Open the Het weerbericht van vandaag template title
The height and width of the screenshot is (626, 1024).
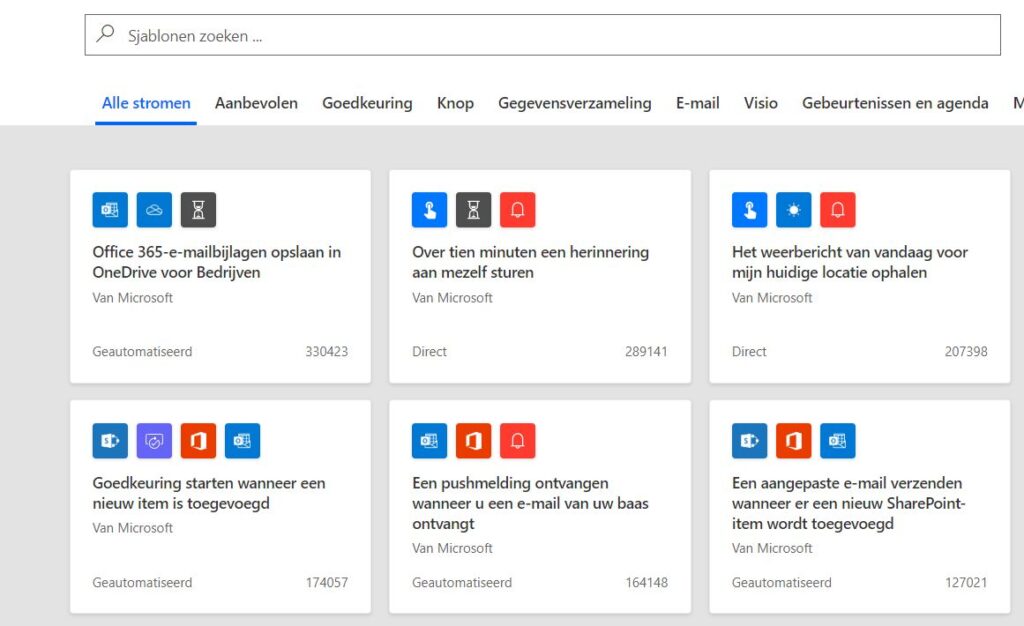[x=849, y=262]
